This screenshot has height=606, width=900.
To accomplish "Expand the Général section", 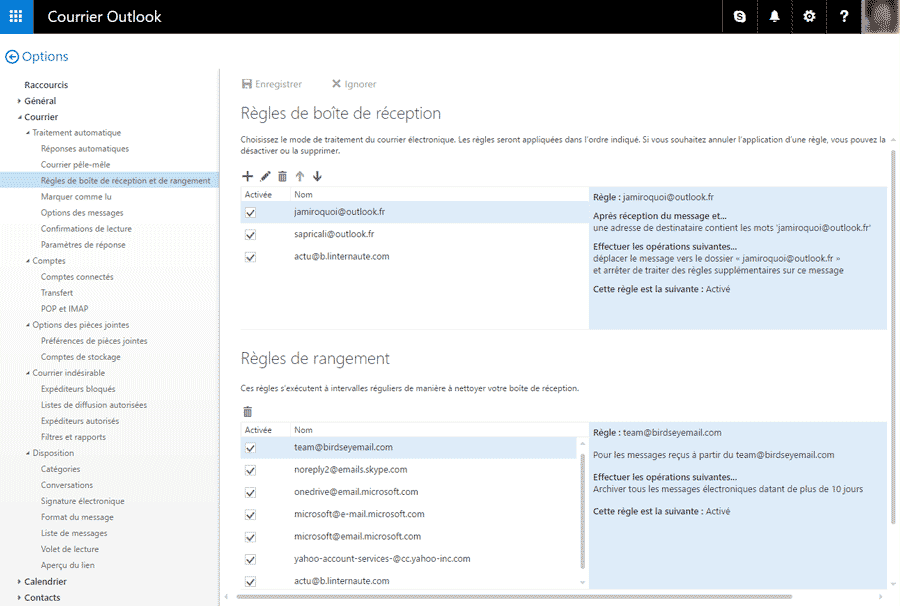I will [x=19, y=101].
